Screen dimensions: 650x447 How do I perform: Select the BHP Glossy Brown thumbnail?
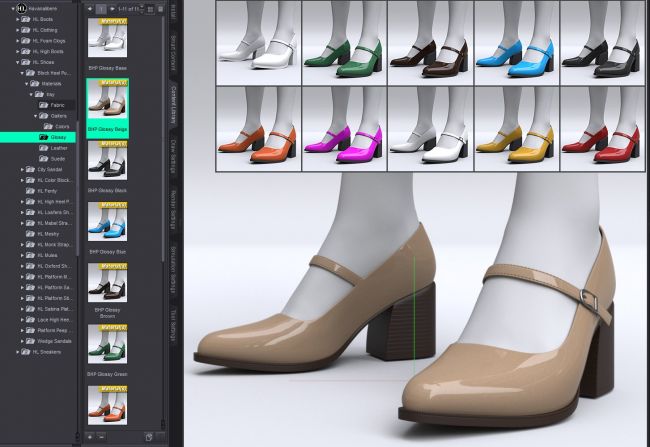(x=106, y=282)
